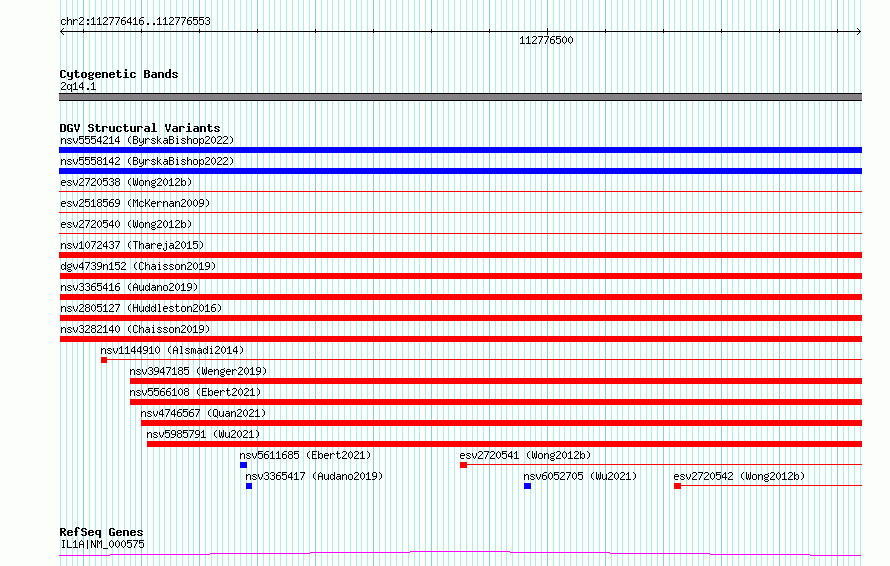Click the blue square marker for nsv5611685
Viewport: 890px width, 566px height.
point(244,465)
